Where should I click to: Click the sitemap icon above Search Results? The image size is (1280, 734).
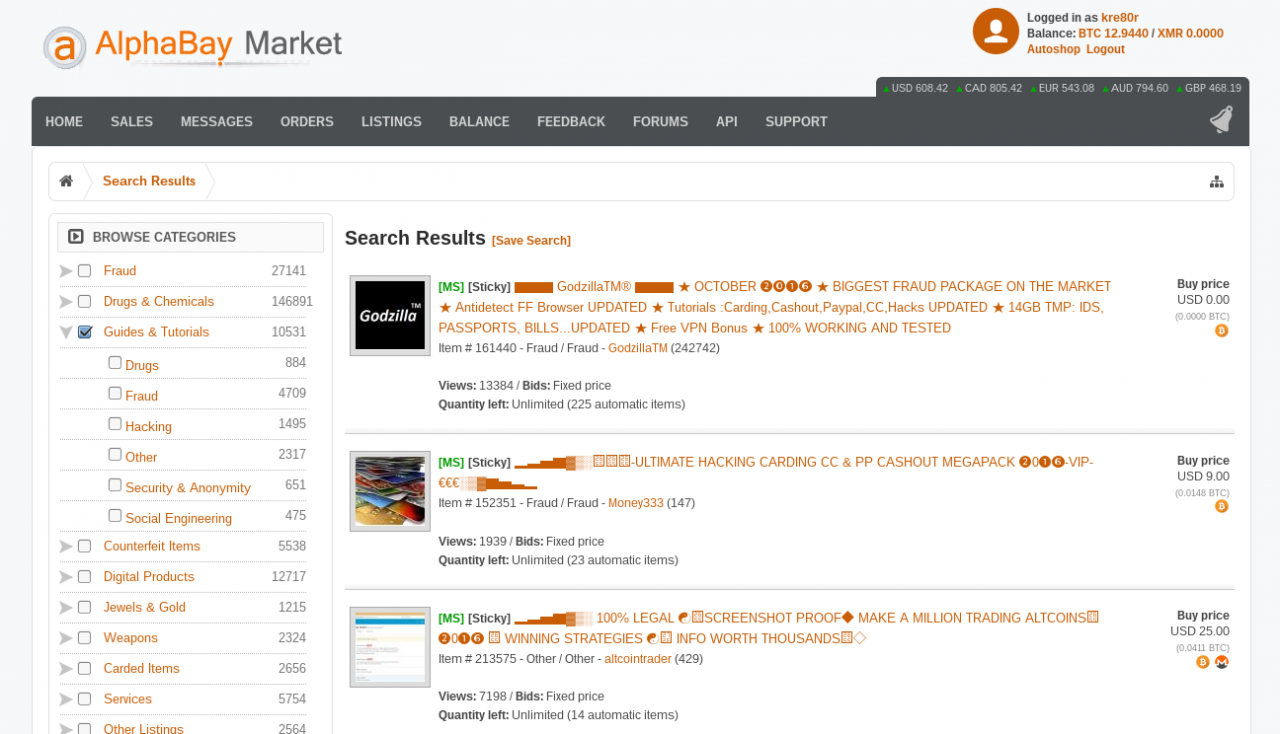(x=1217, y=181)
